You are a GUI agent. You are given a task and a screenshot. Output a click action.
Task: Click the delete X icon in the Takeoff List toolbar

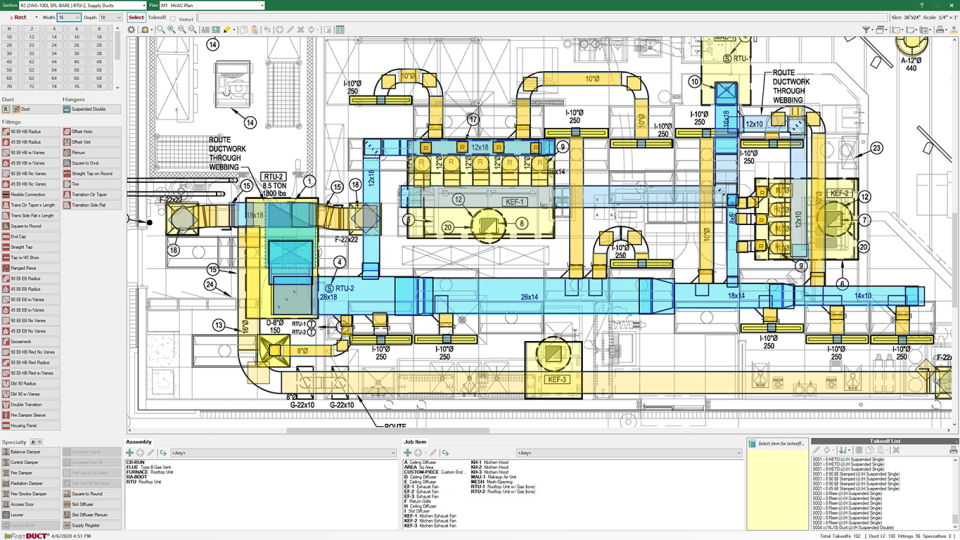(896, 450)
